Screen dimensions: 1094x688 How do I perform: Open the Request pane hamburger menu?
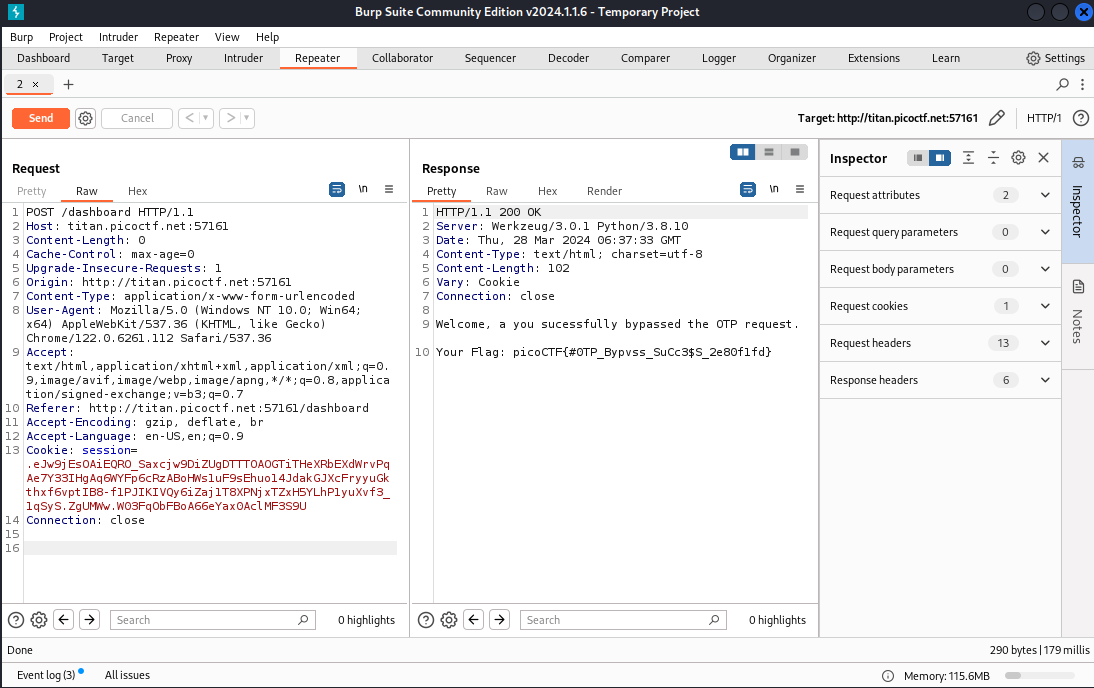[389, 189]
